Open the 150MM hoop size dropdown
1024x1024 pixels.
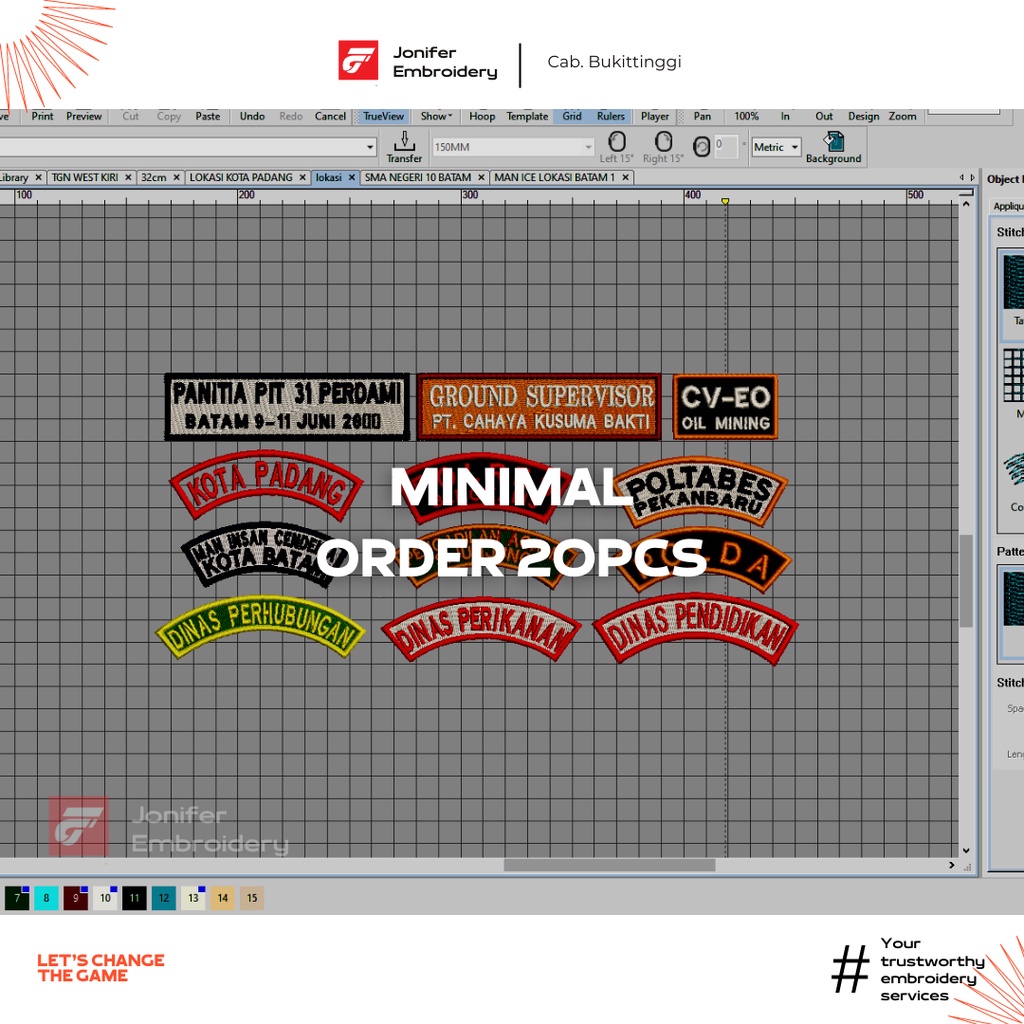point(588,147)
